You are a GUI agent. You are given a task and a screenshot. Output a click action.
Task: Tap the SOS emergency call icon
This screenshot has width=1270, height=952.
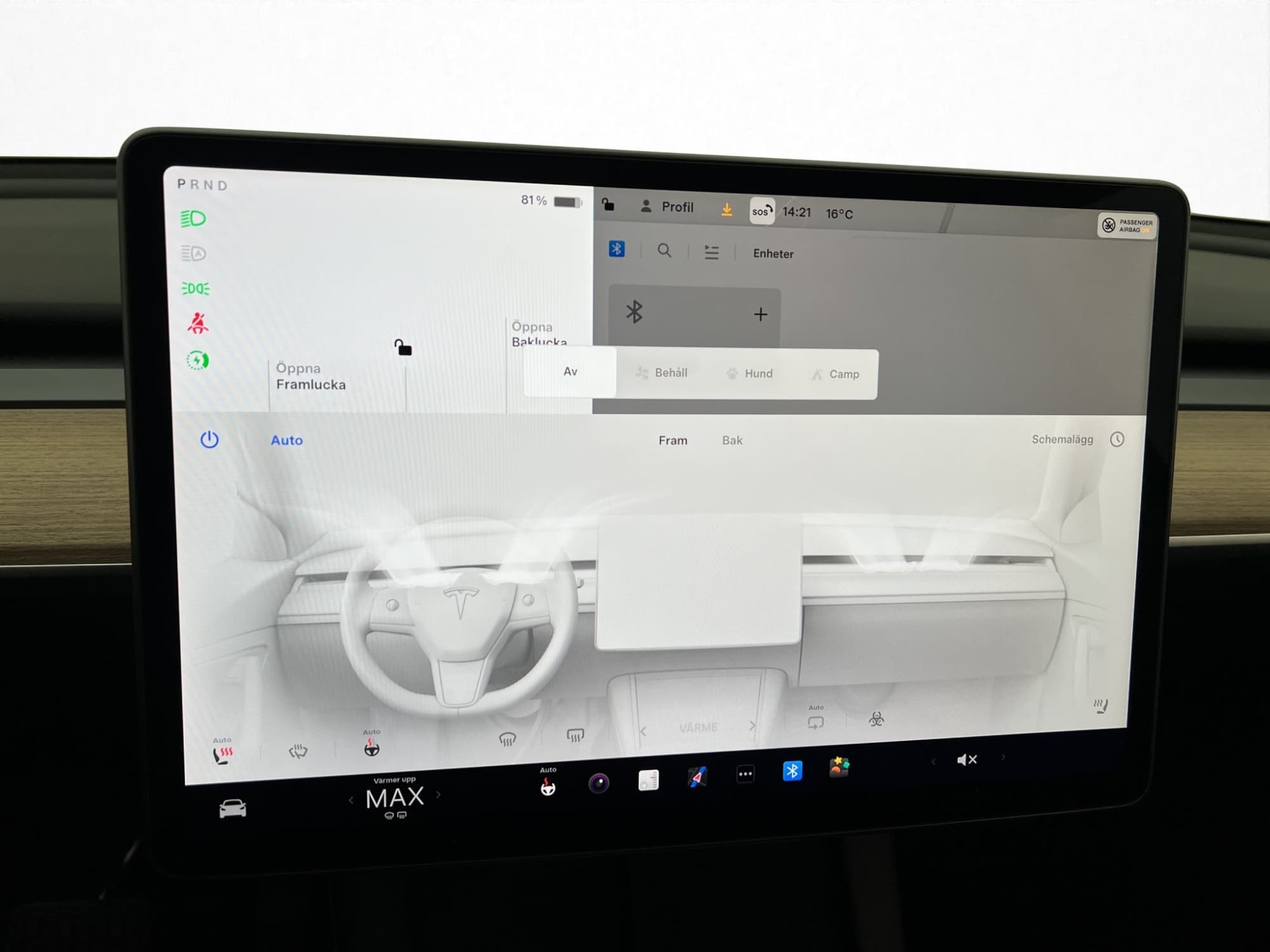[x=761, y=211]
